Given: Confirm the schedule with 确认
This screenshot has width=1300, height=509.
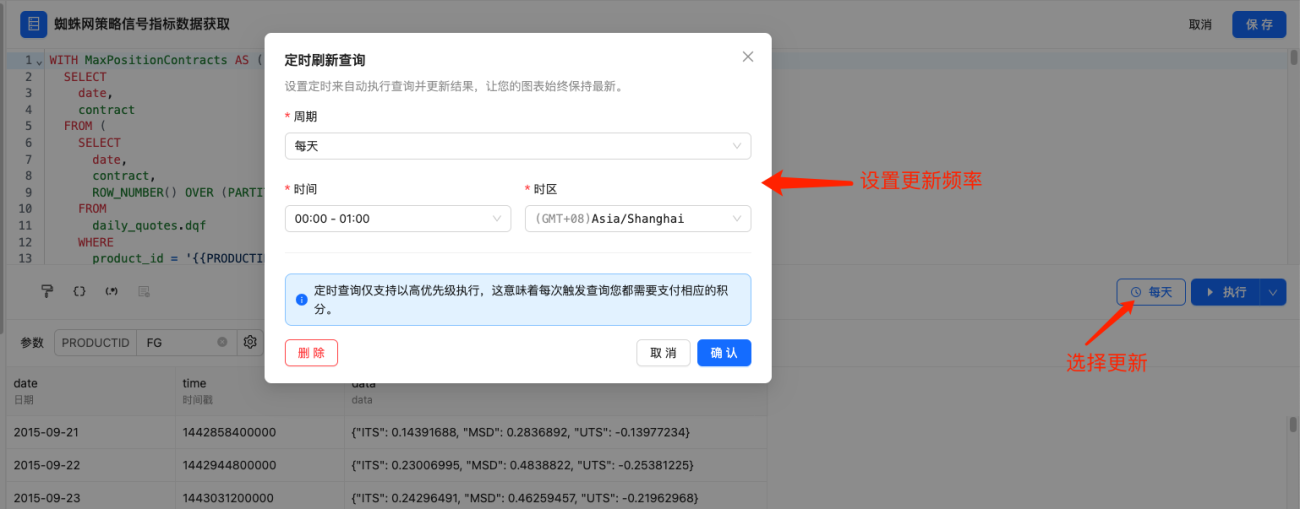Looking at the screenshot, I should (x=724, y=353).
